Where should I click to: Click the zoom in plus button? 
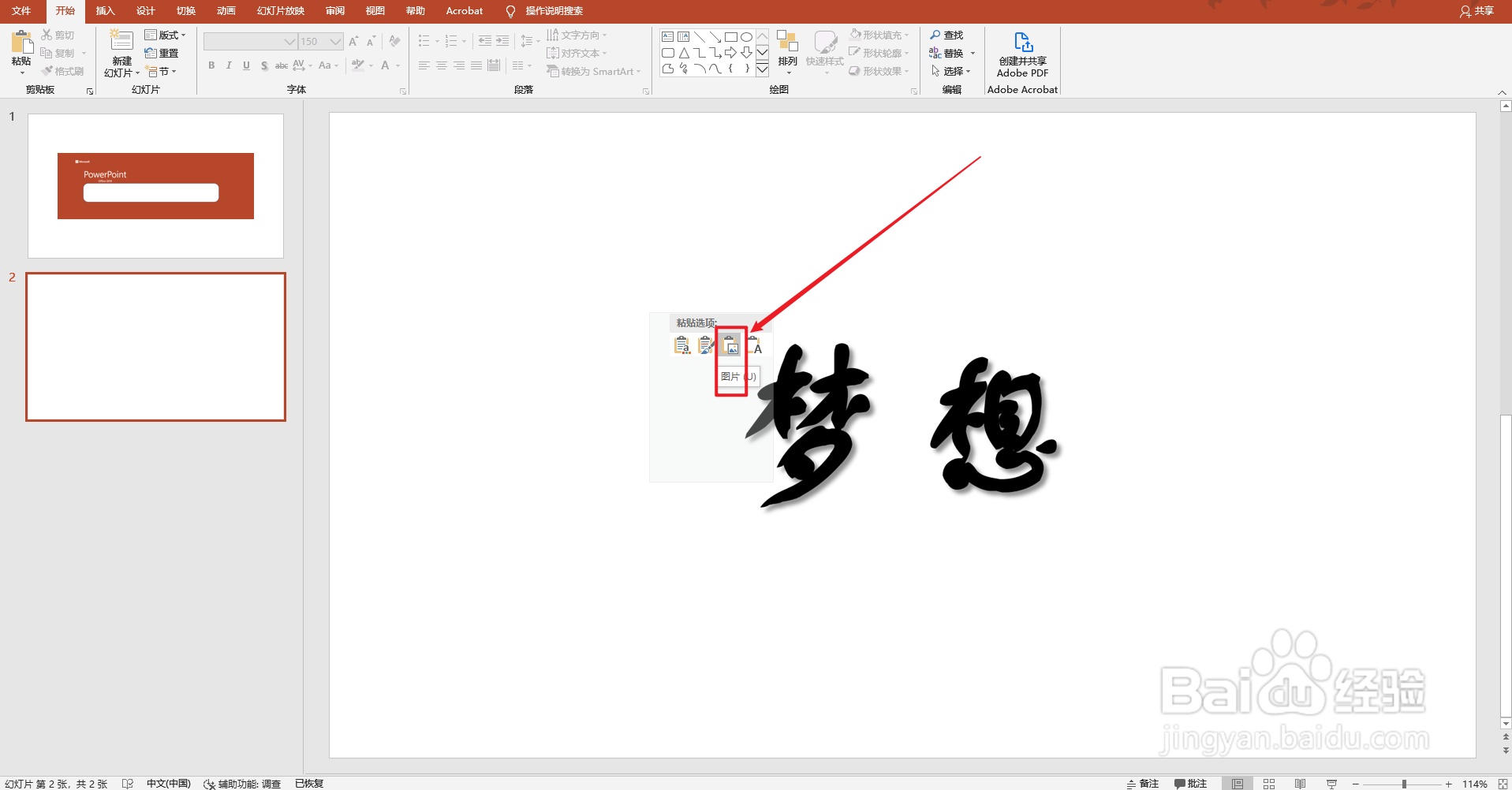pos(1448,784)
